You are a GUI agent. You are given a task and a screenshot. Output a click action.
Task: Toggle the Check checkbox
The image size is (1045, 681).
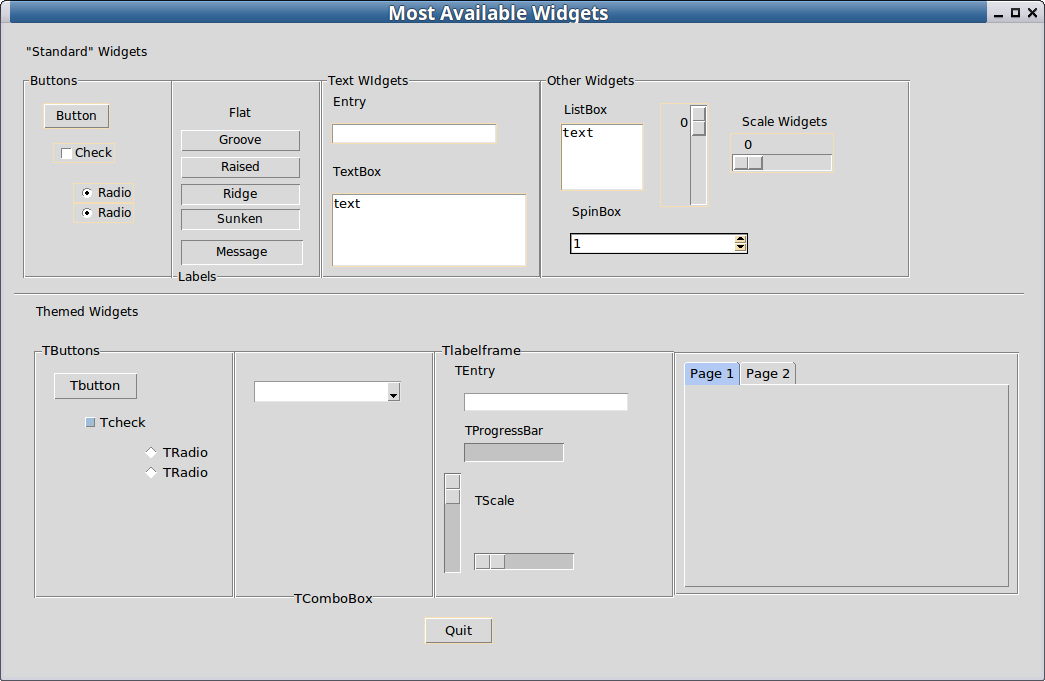(67, 153)
